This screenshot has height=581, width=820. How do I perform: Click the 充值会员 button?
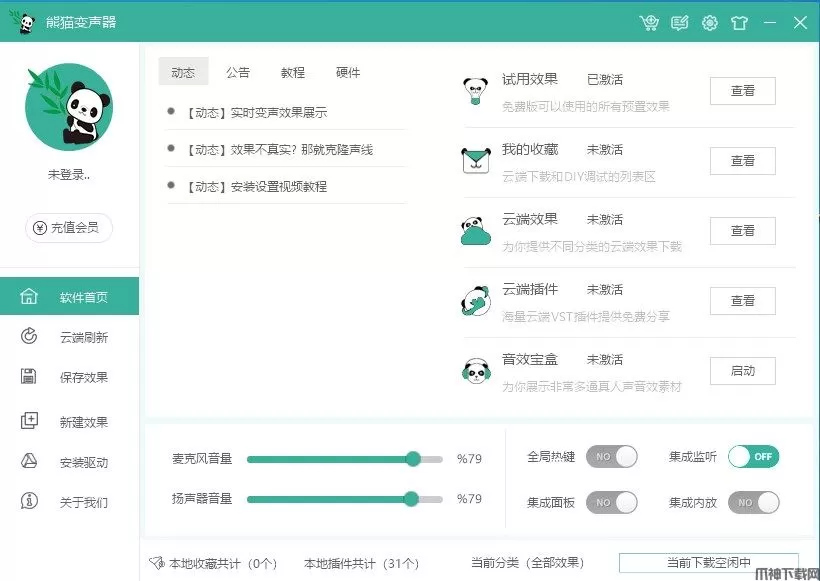pos(69,227)
